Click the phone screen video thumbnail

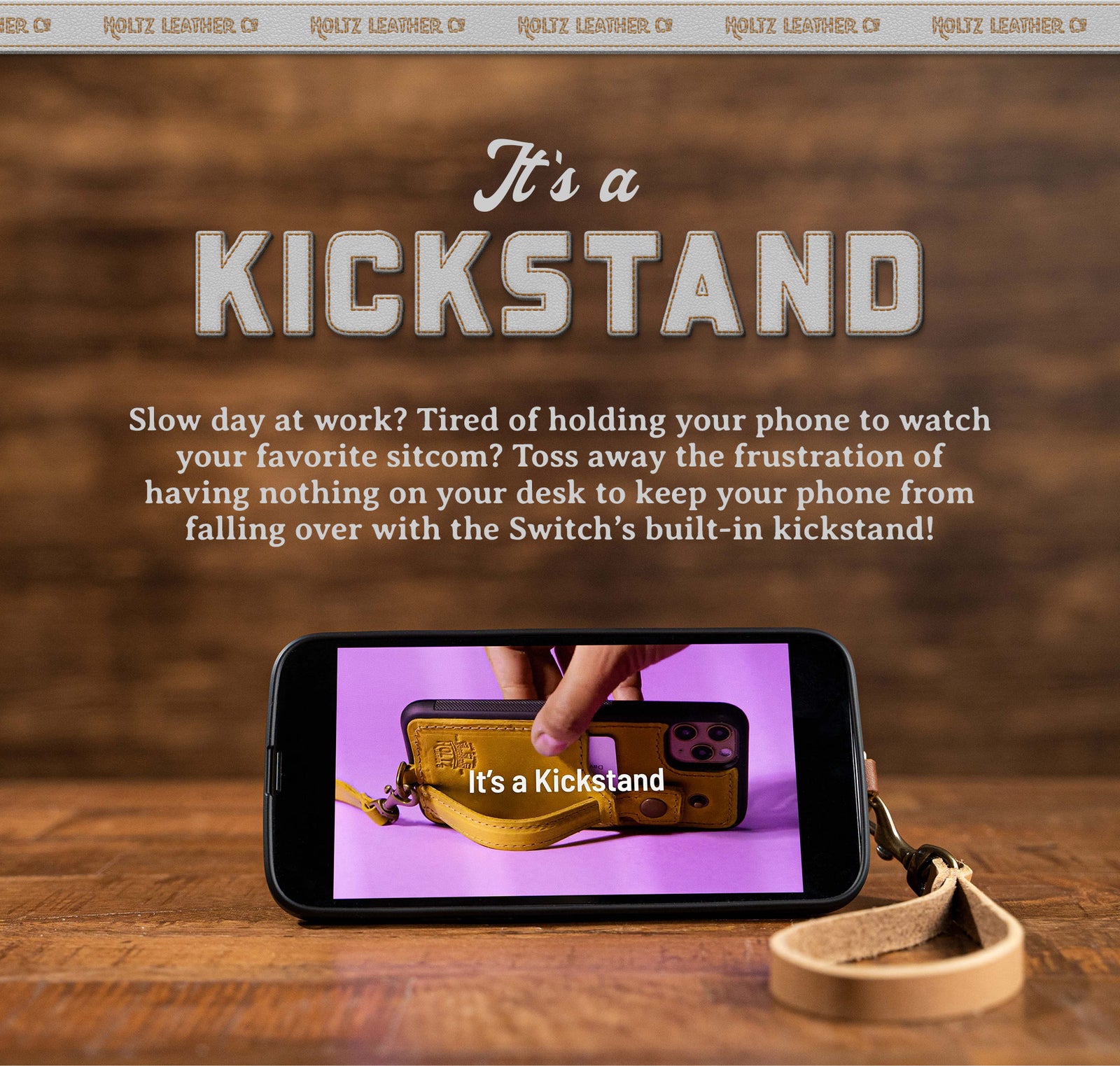pyautogui.click(x=567, y=771)
